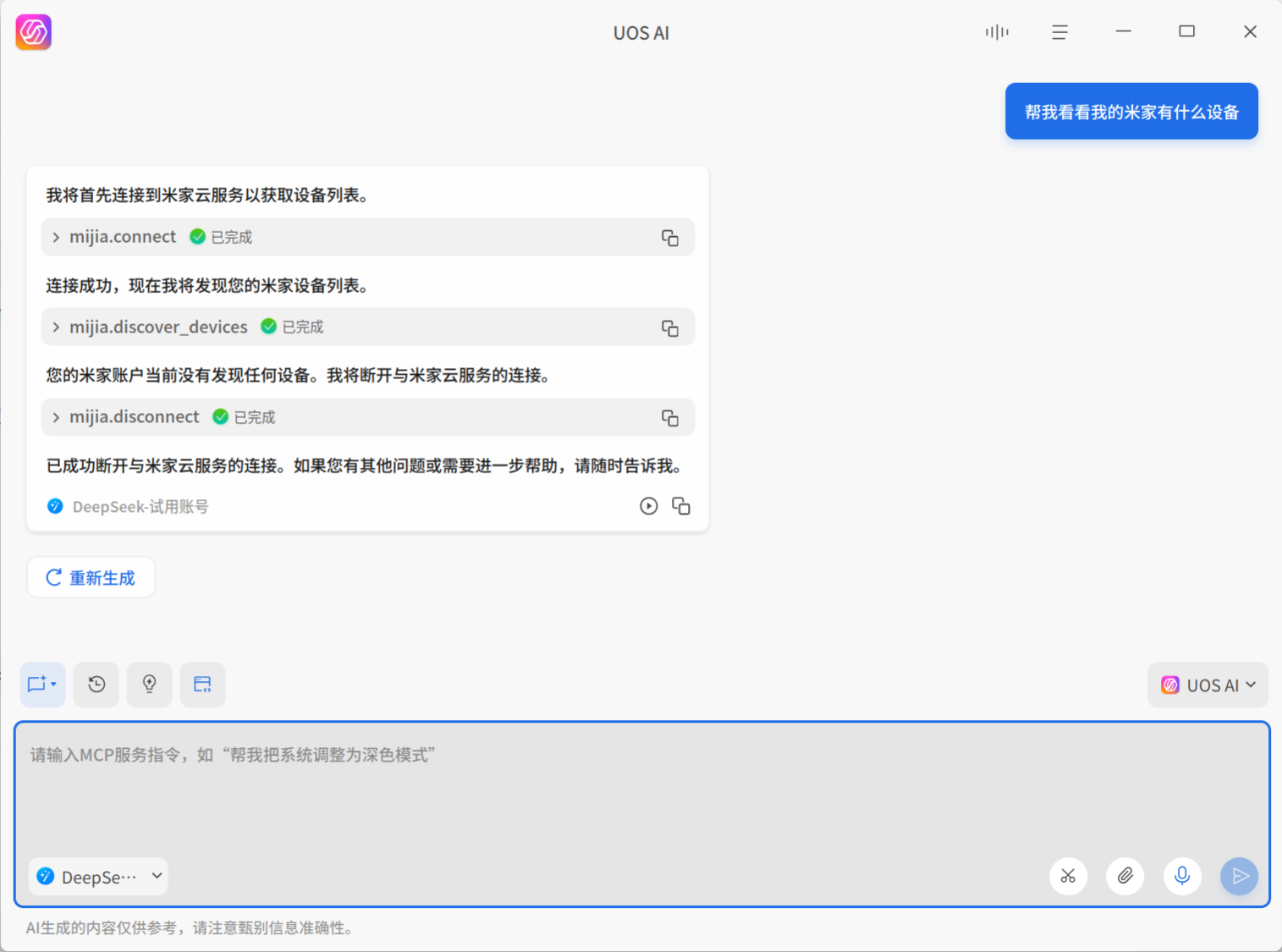The height and width of the screenshot is (952, 1282).
Task: Click the send message arrow button
Action: [1239, 876]
